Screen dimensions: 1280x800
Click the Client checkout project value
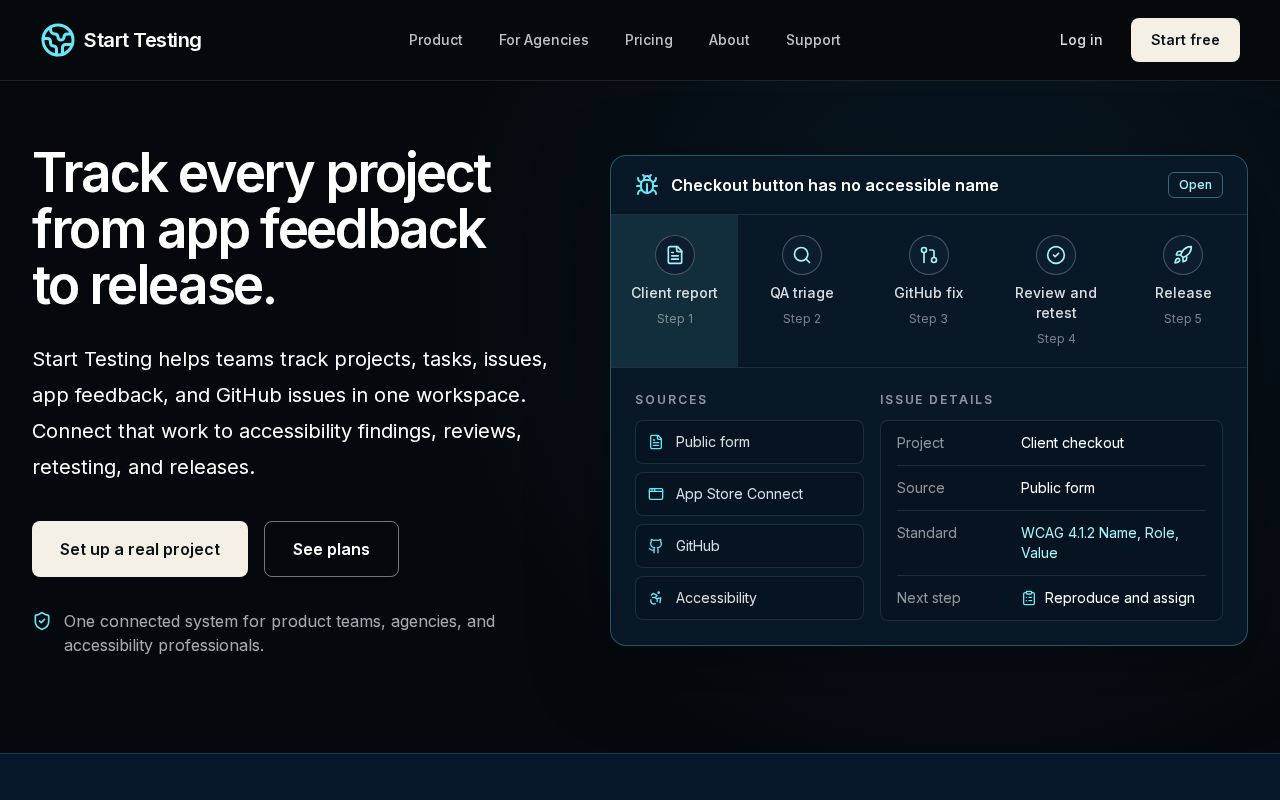[1072, 443]
